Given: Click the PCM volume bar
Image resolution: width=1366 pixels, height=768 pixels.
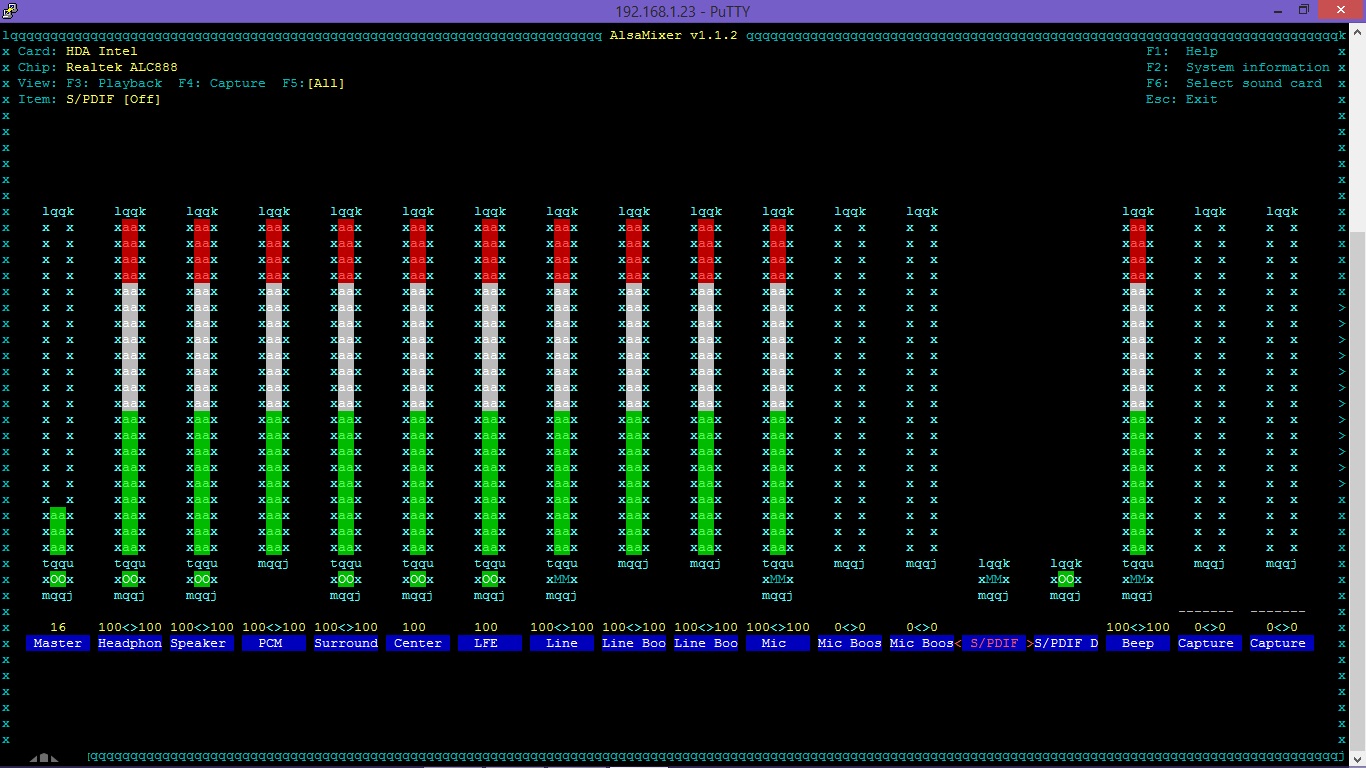Looking at the screenshot, I should point(274,387).
